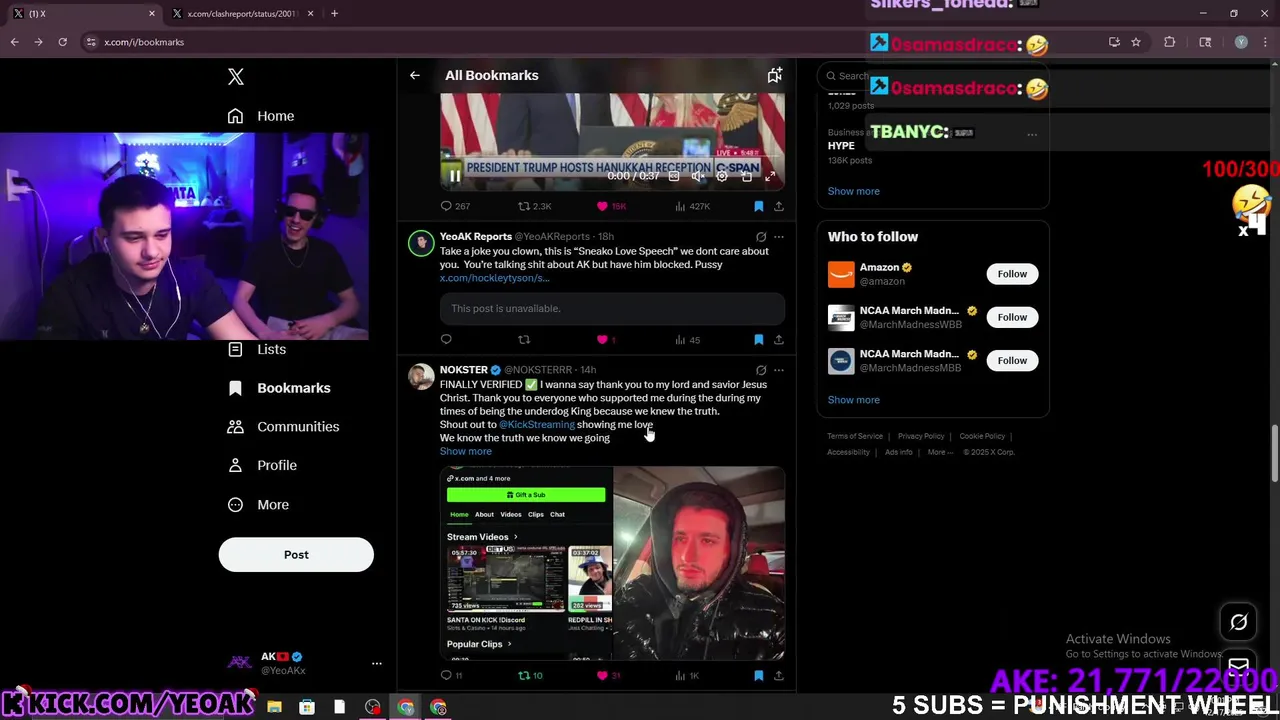Screen dimensions: 1280x720
Task: Remove bookmark on NOKSTER post
Action: click(759, 676)
